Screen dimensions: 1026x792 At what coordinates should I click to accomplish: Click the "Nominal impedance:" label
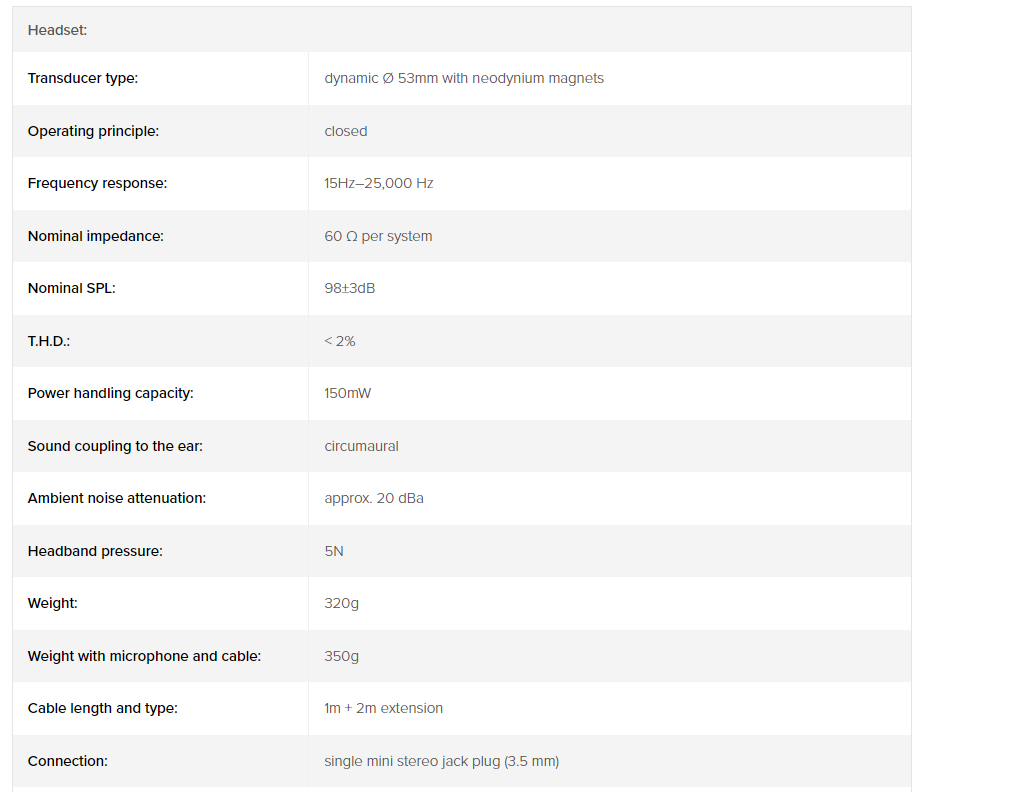[x=95, y=236]
